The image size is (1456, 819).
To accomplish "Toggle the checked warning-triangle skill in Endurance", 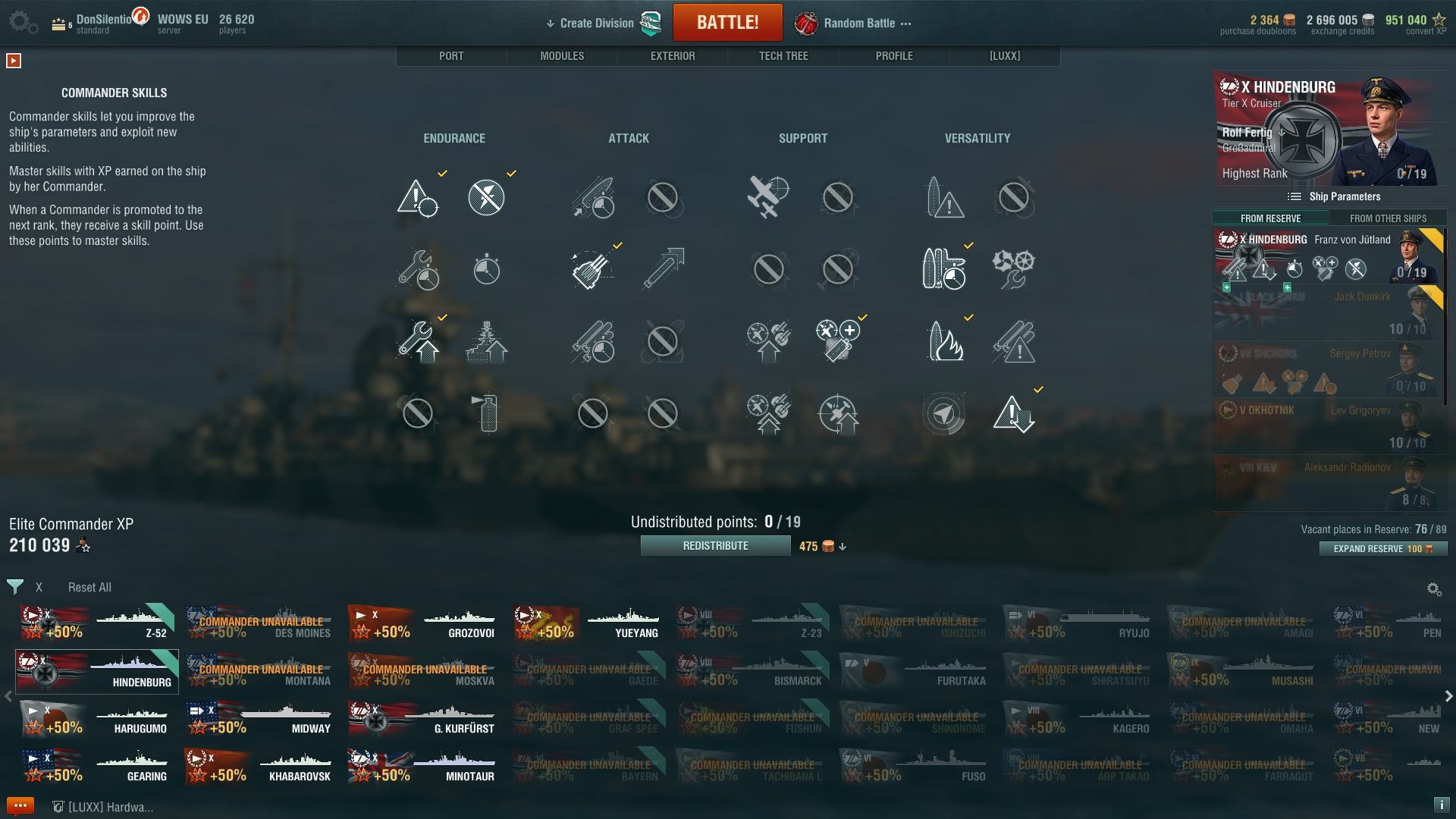I will (417, 197).
